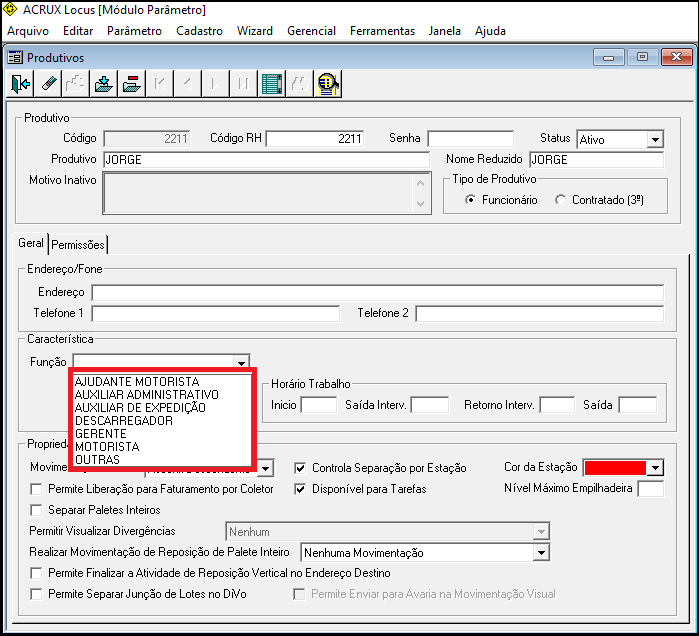699x636 pixels.
Task: Click the Inicio work hours field
Action: (319, 405)
